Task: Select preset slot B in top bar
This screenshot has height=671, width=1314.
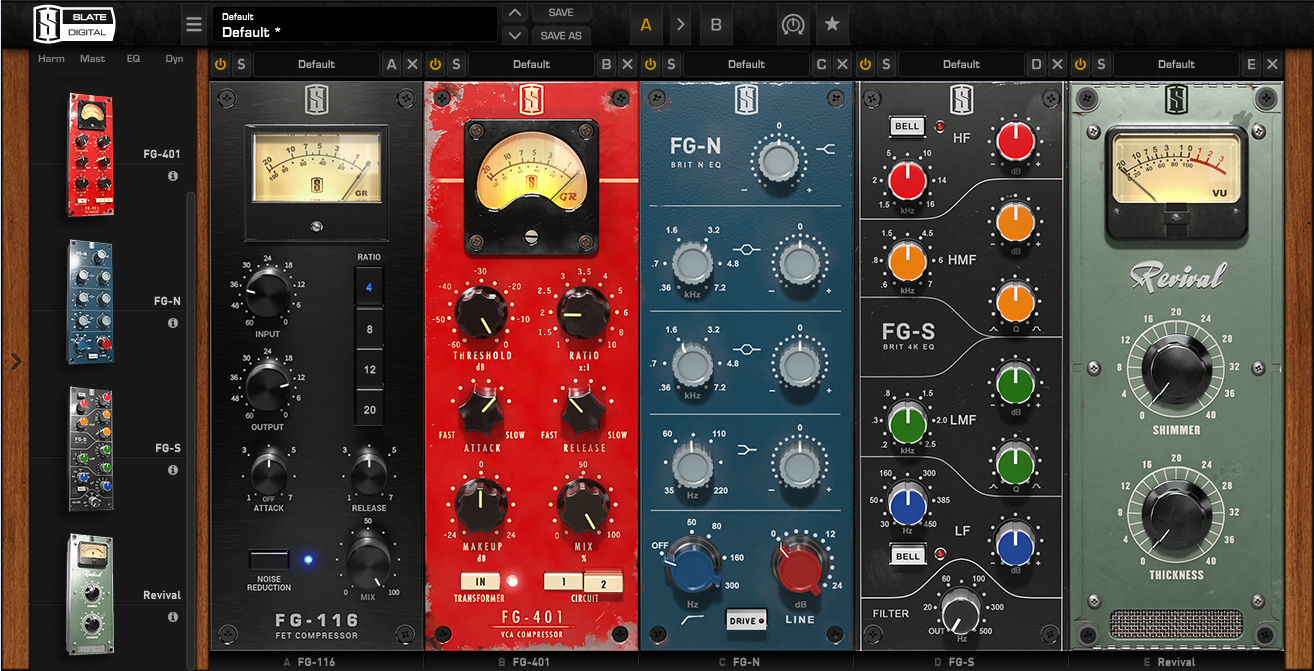Action: click(x=716, y=24)
